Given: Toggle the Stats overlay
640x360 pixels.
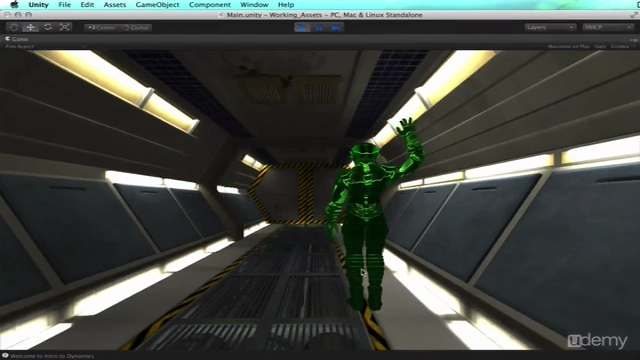Looking at the screenshot, I should [600, 47].
